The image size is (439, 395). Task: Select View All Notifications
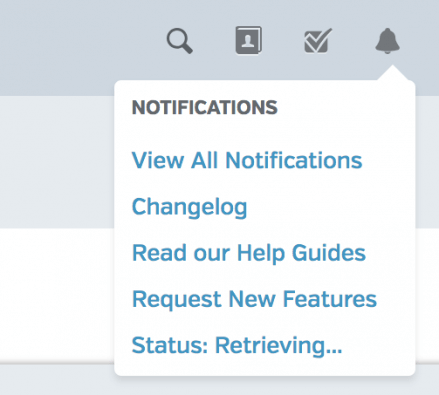click(247, 160)
